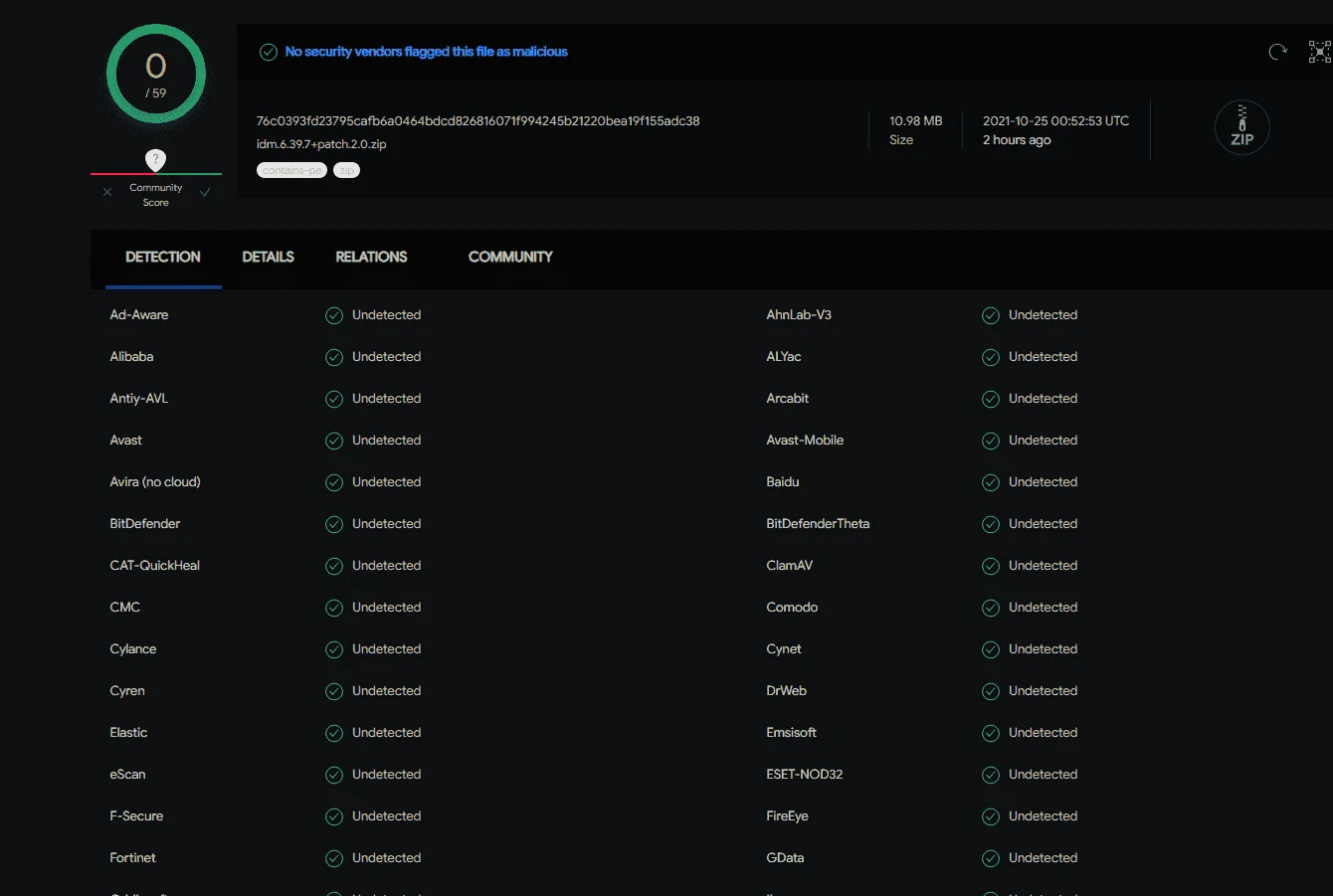This screenshot has width=1333, height=896.
Task: Switch to the DETECTION tab
Action: [163, 257]
